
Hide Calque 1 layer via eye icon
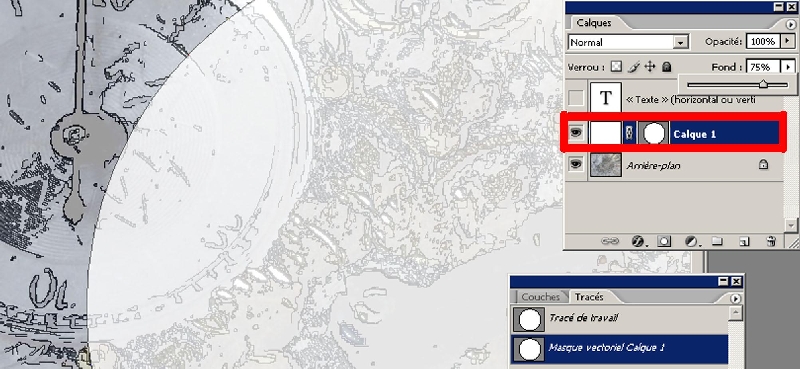point(576,133)
